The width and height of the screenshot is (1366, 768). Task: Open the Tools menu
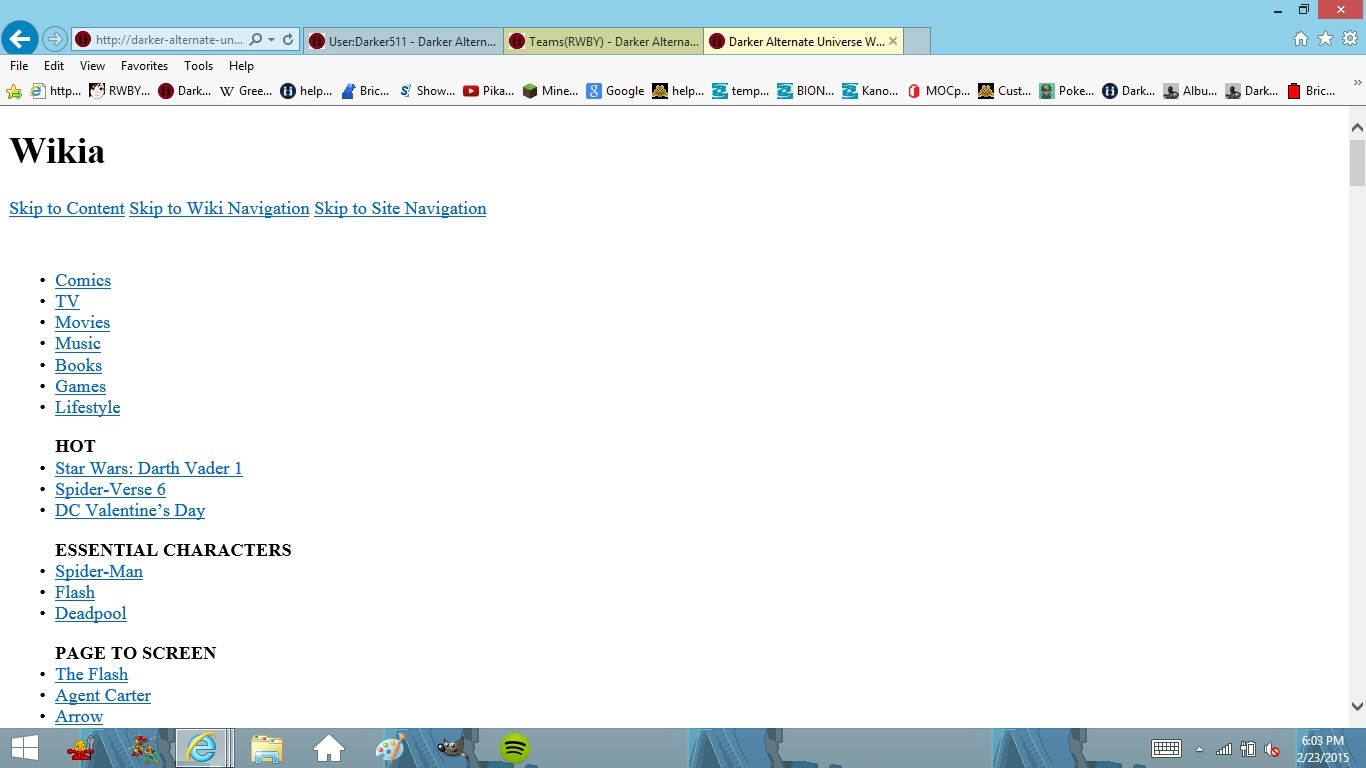coord(198,66)
